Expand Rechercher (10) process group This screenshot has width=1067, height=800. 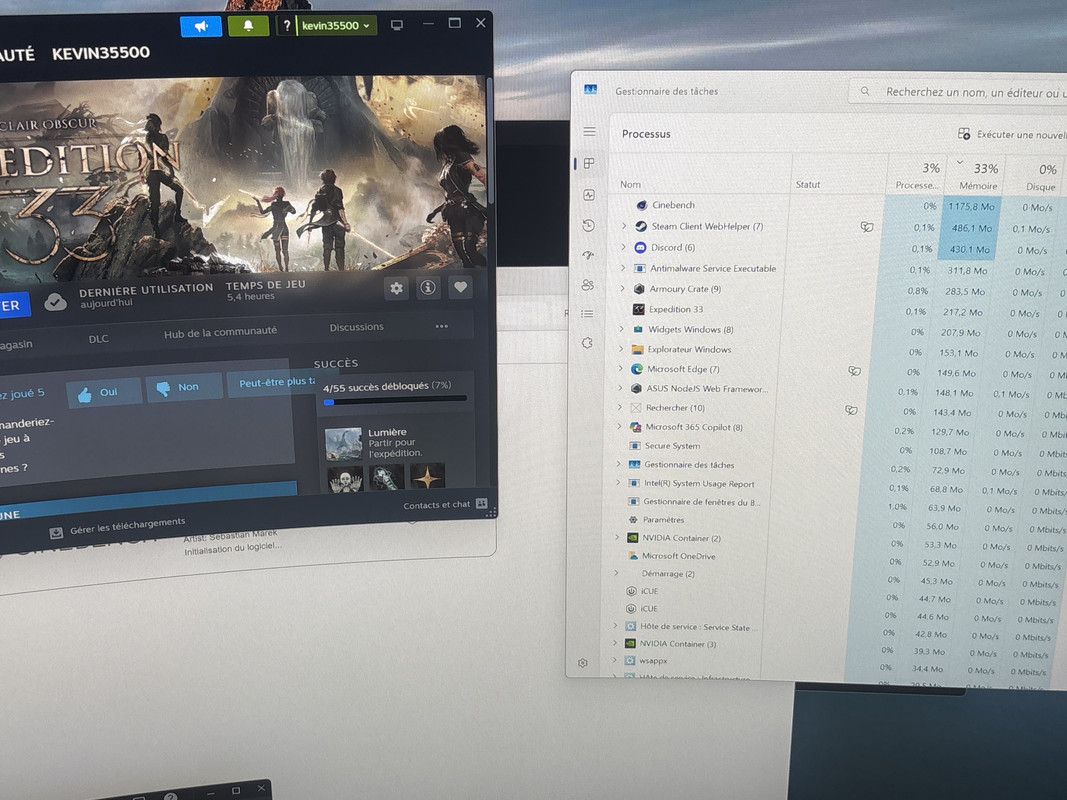[619, 407]
